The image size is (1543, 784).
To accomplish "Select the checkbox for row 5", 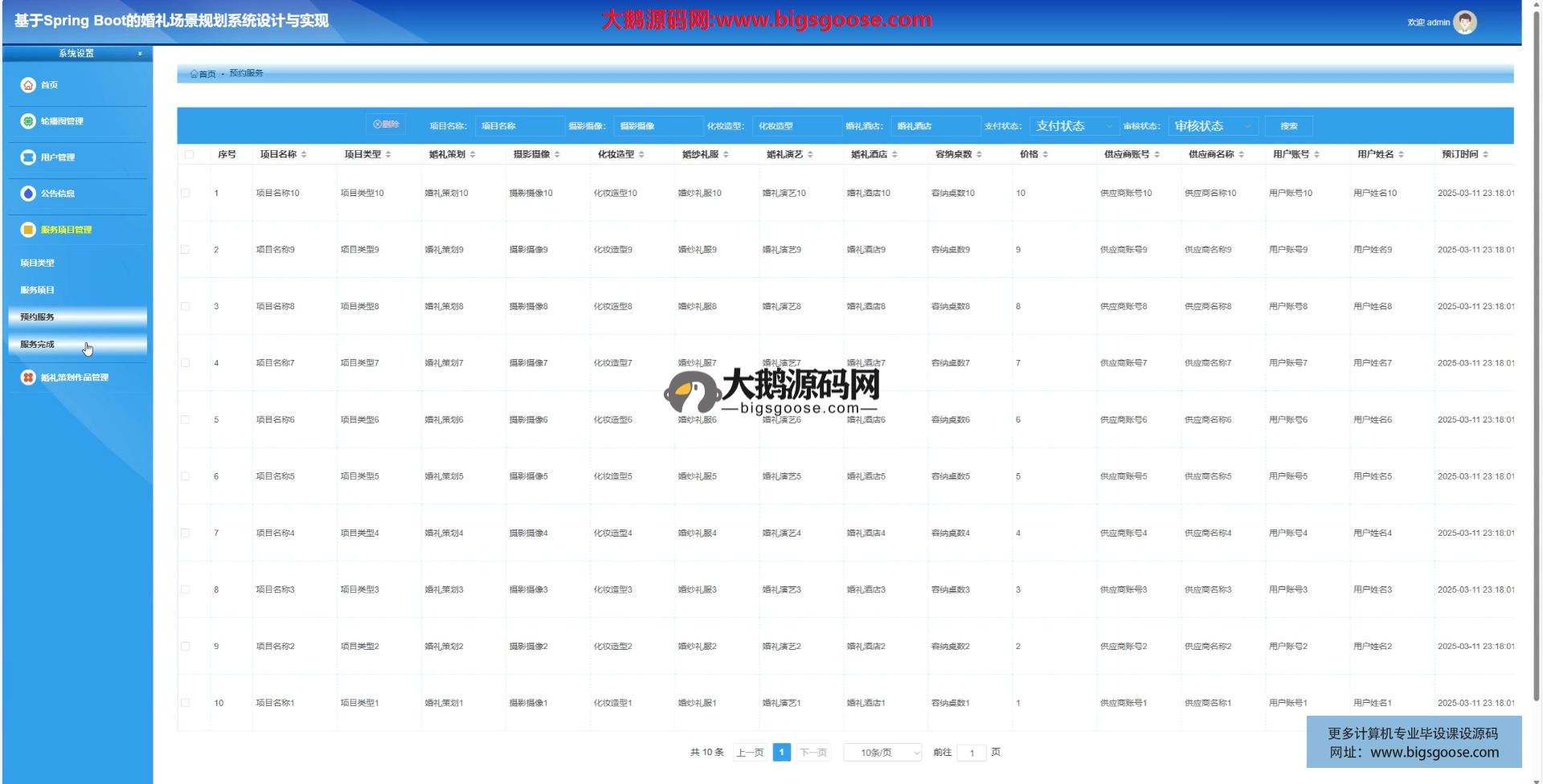I will tap(186, 420).
